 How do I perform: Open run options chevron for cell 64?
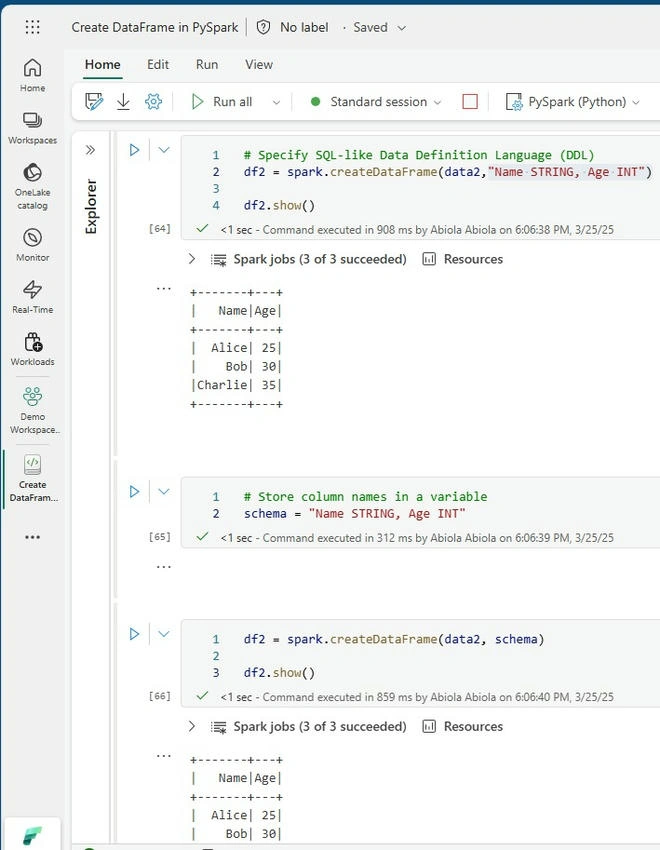point(164,150)
